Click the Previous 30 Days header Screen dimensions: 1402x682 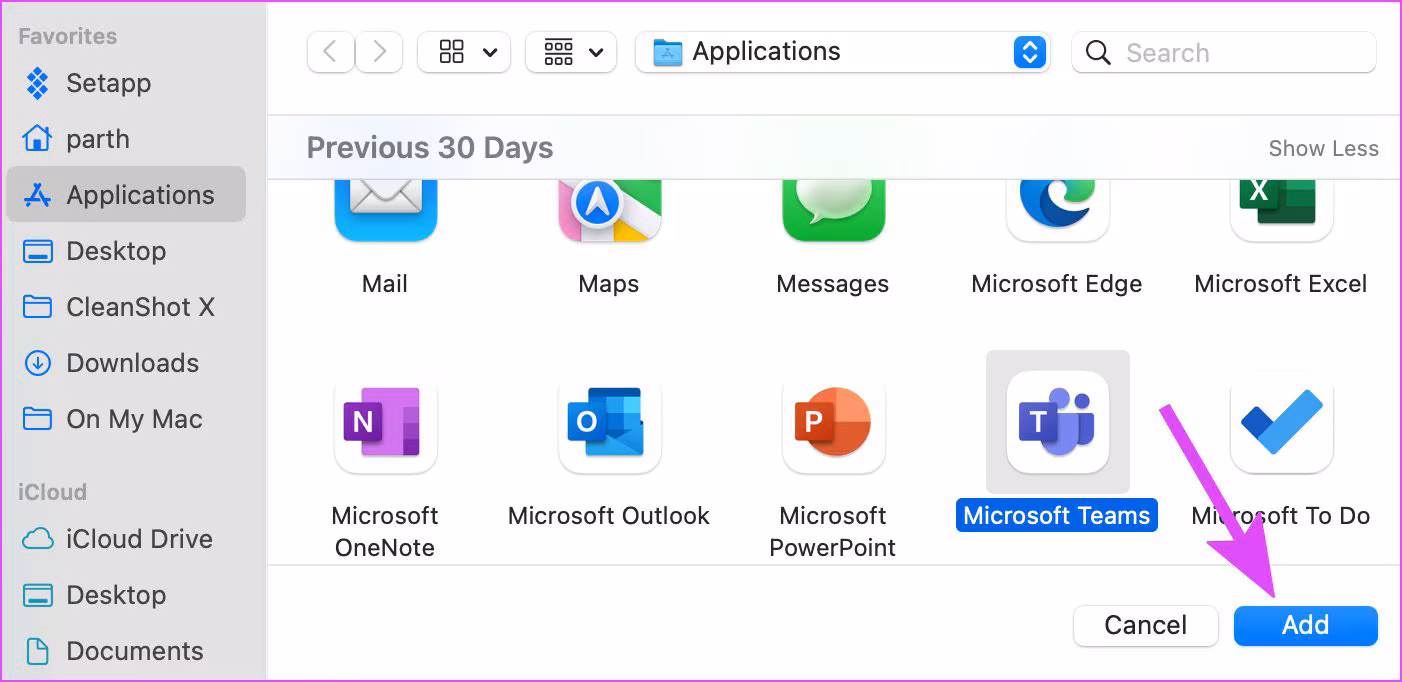coord(430,148)
